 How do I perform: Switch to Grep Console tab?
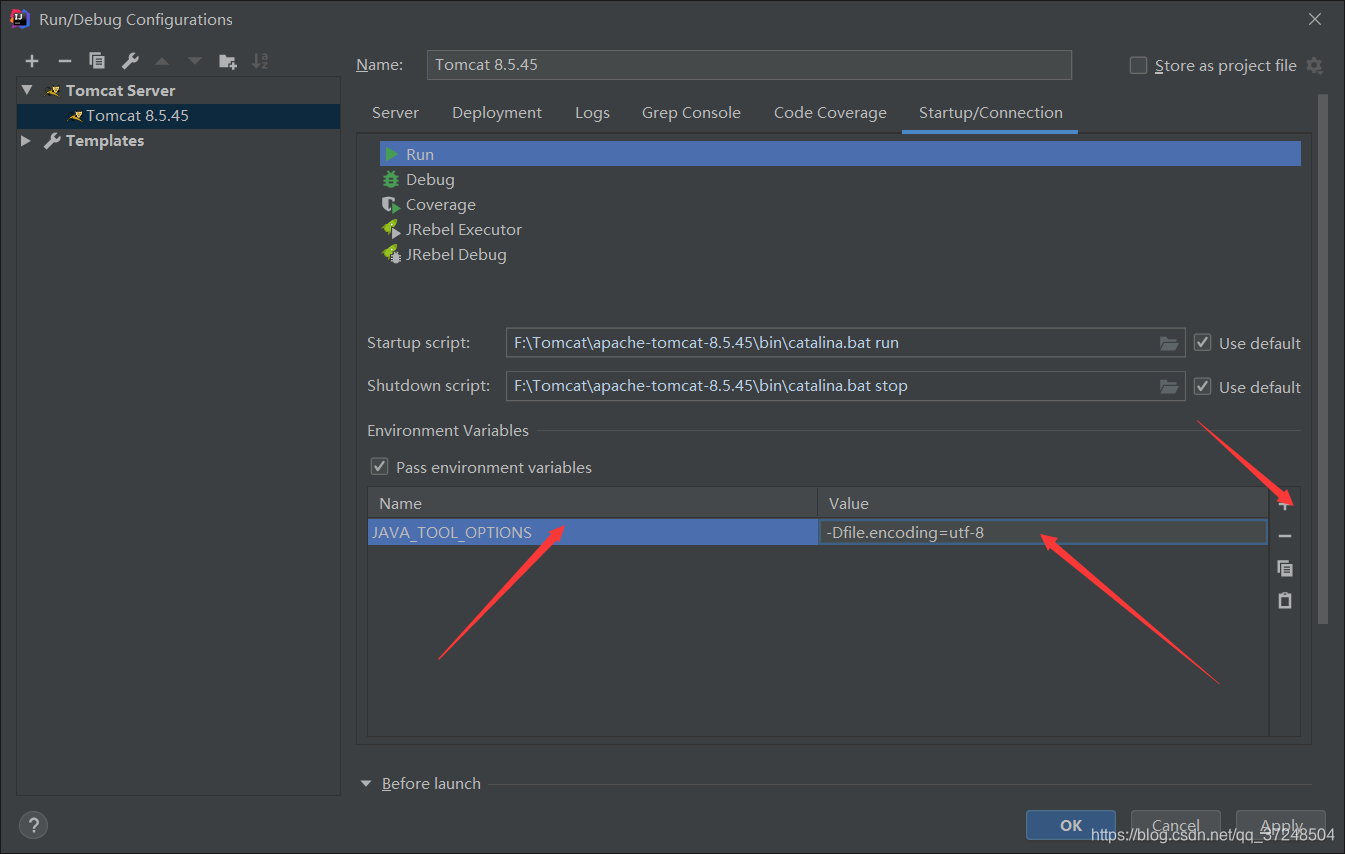(x=691, y=113)
